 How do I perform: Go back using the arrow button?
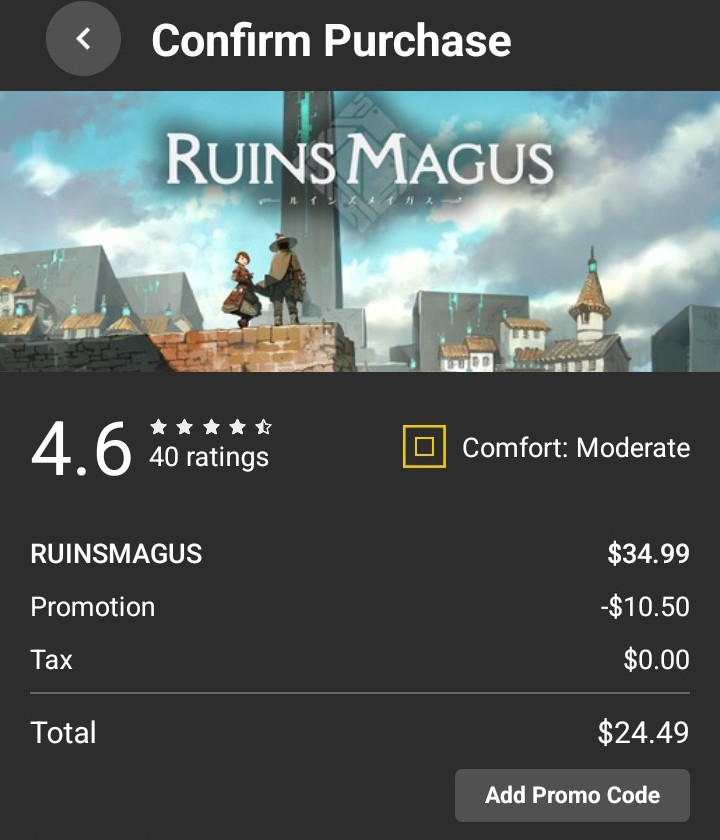click(83, 39)
